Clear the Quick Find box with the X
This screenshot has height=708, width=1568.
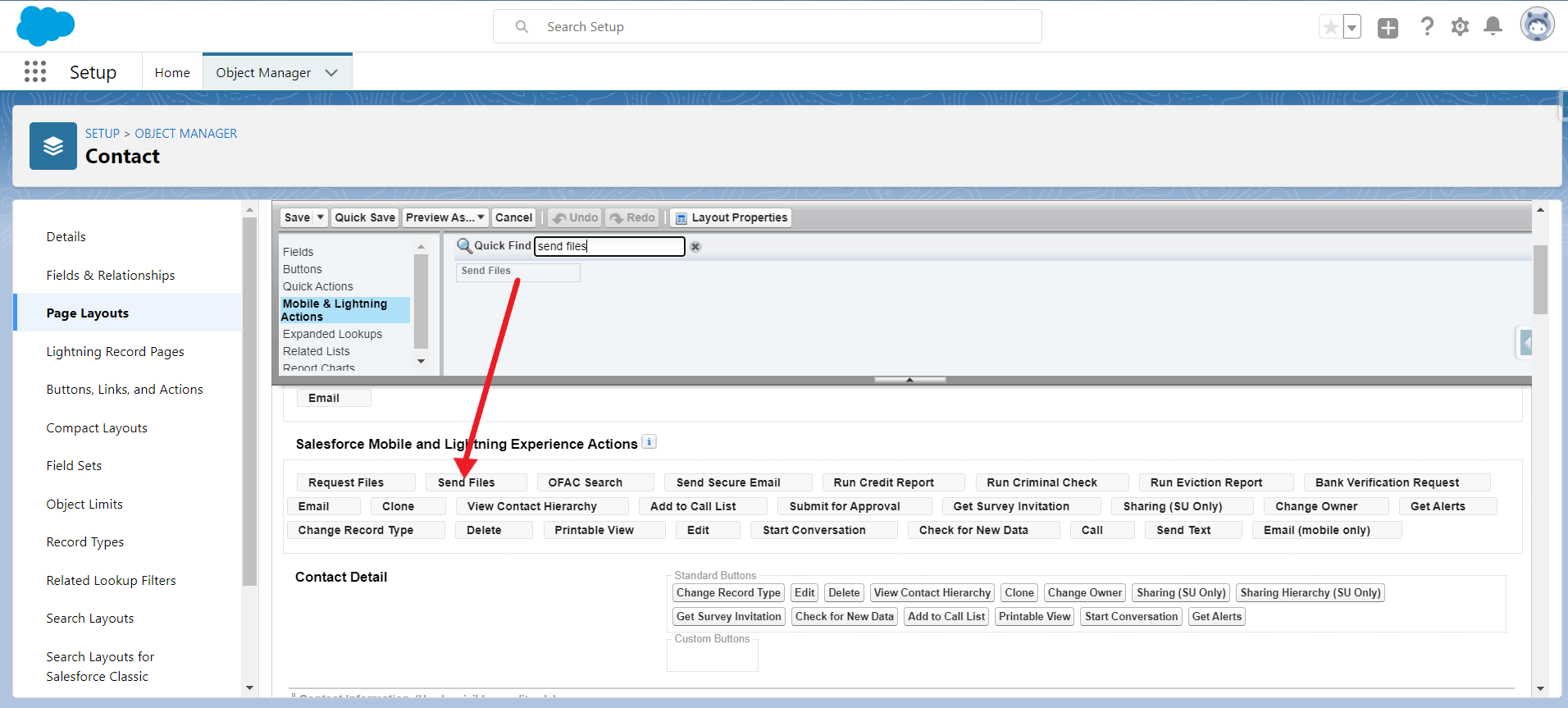pos(695,247)
